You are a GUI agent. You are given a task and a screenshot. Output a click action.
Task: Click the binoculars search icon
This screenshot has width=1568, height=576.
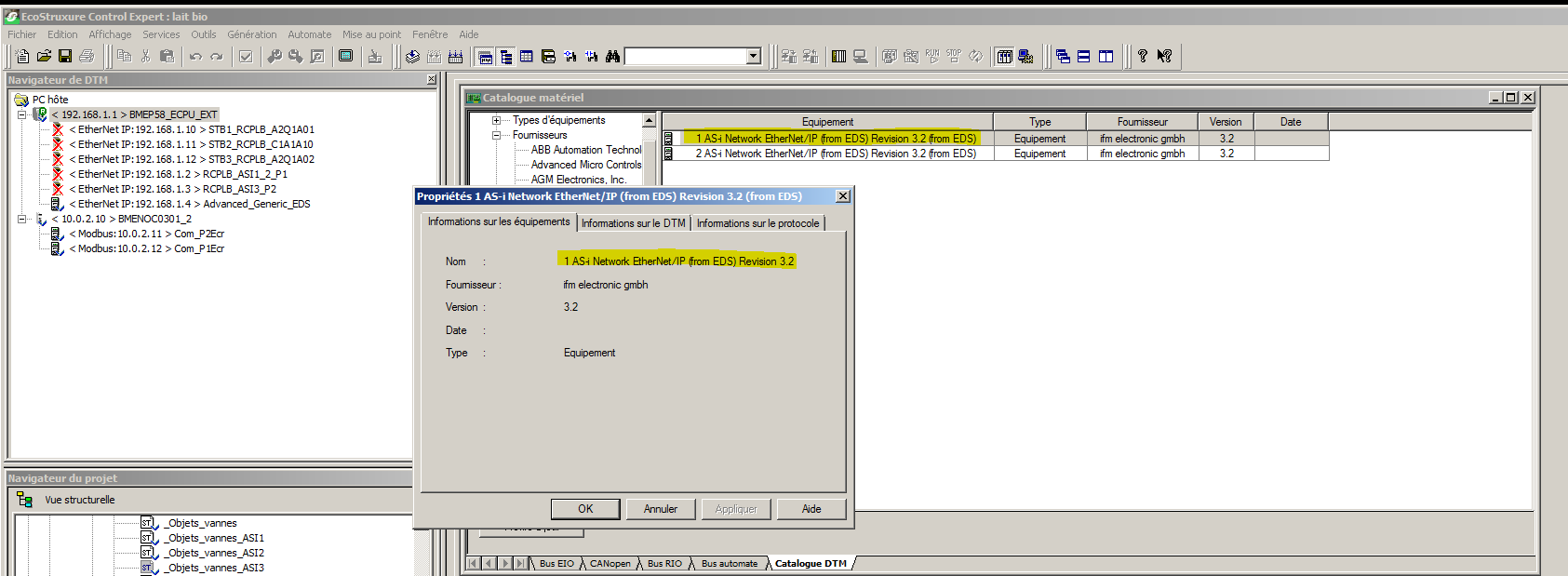[x=612, y=57]
